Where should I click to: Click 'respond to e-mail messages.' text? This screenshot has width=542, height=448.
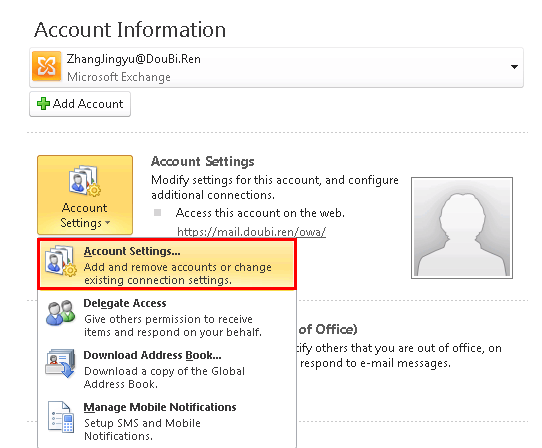click(375, 363)
